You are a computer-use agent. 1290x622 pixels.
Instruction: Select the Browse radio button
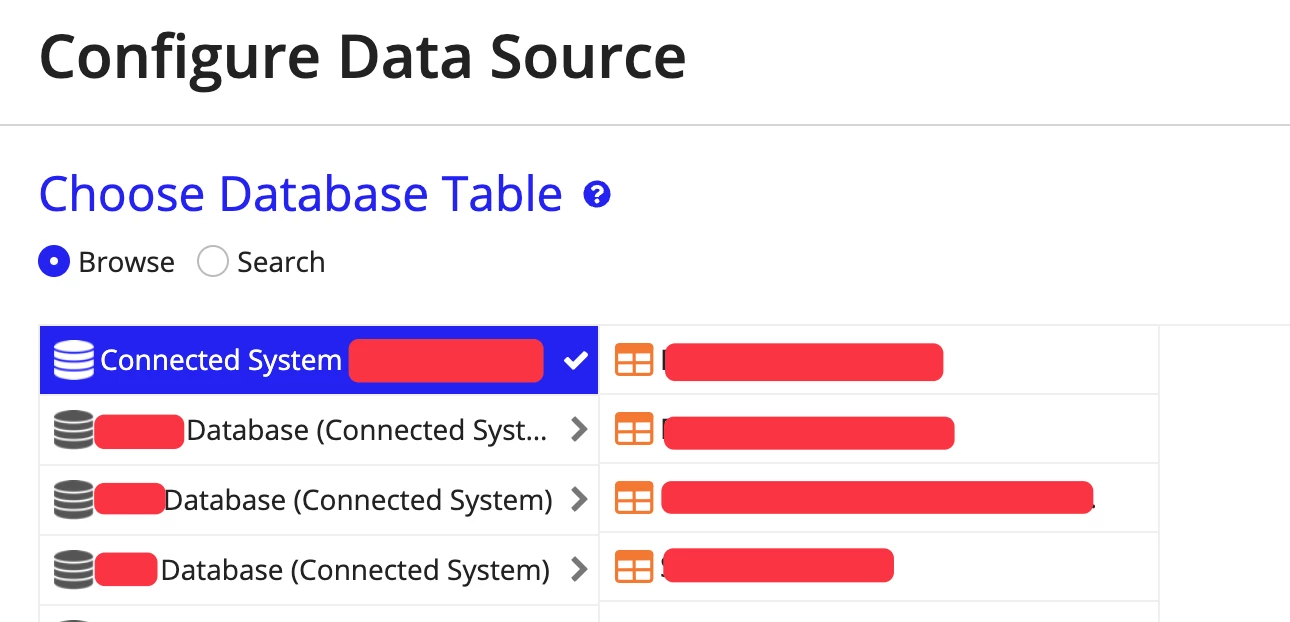coord(54,262)
